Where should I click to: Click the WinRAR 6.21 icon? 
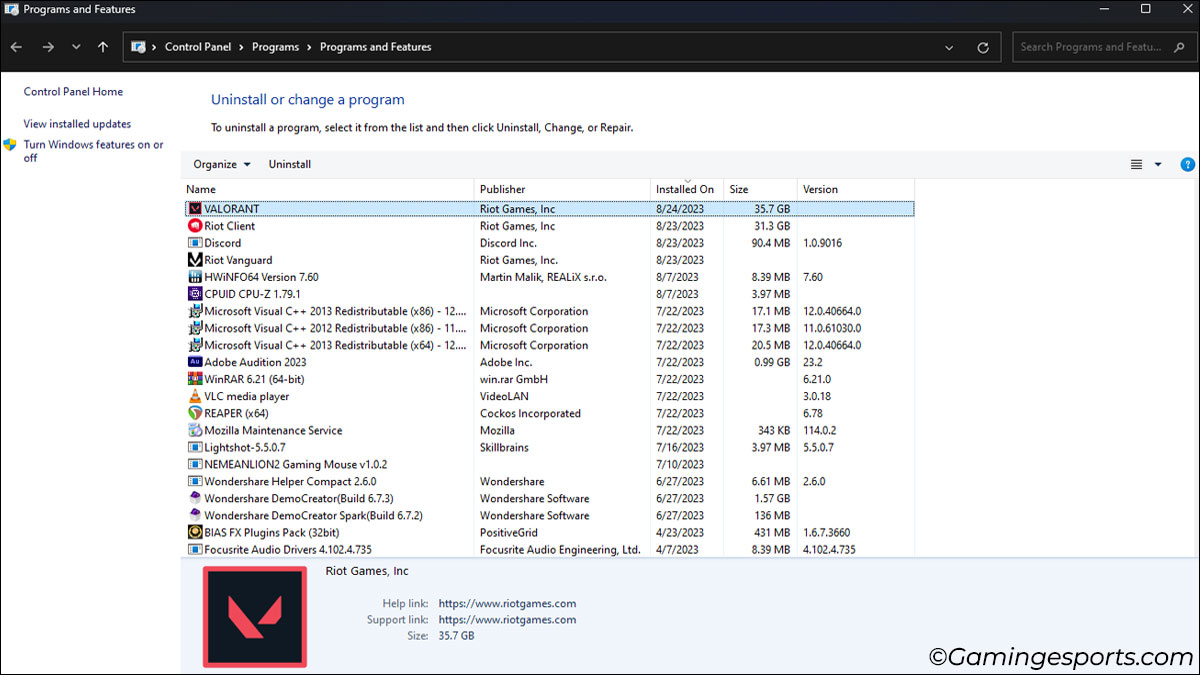[x=195, y=379]
